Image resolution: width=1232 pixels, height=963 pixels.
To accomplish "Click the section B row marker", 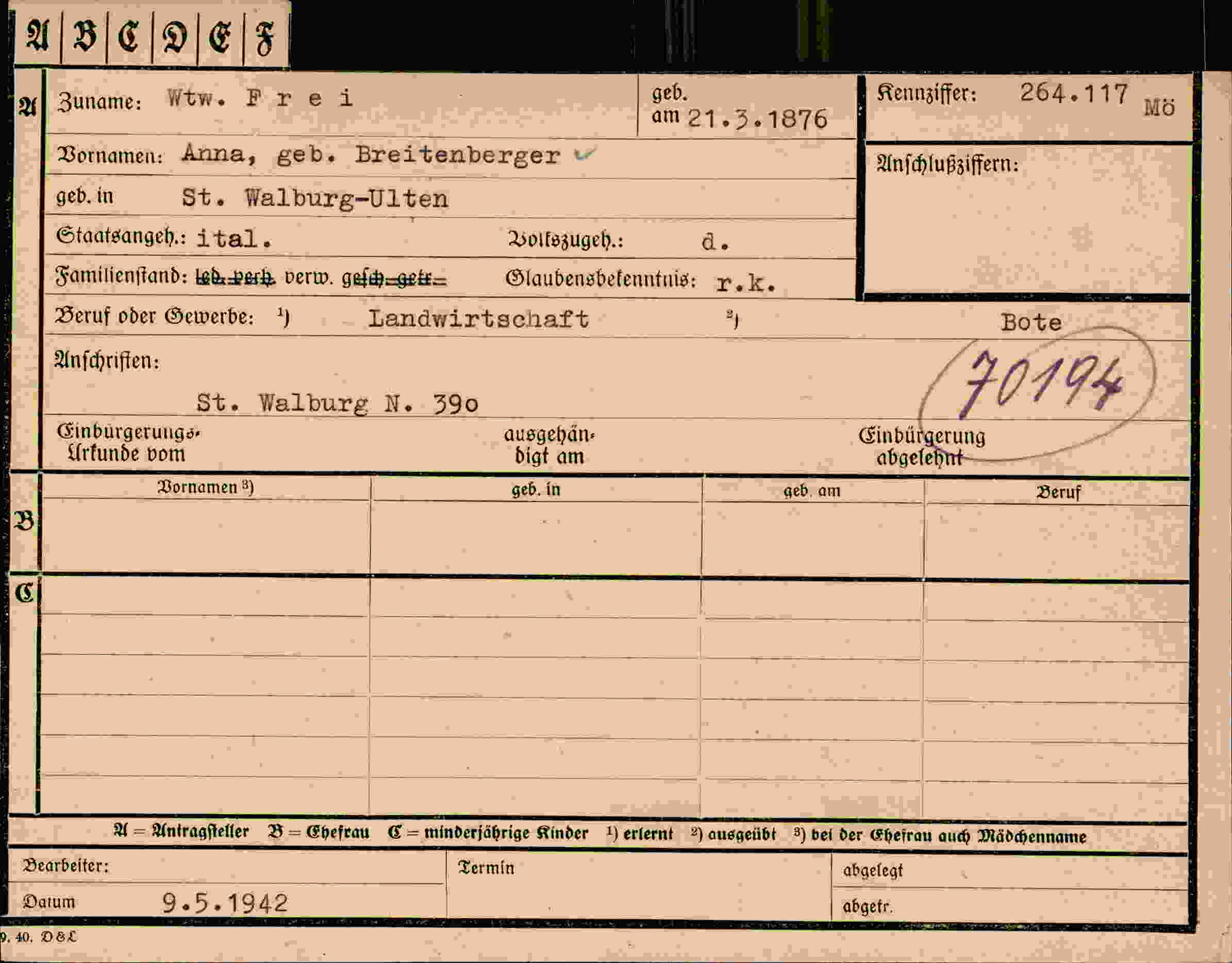I will pyautogui.click(x=24, y=521).
